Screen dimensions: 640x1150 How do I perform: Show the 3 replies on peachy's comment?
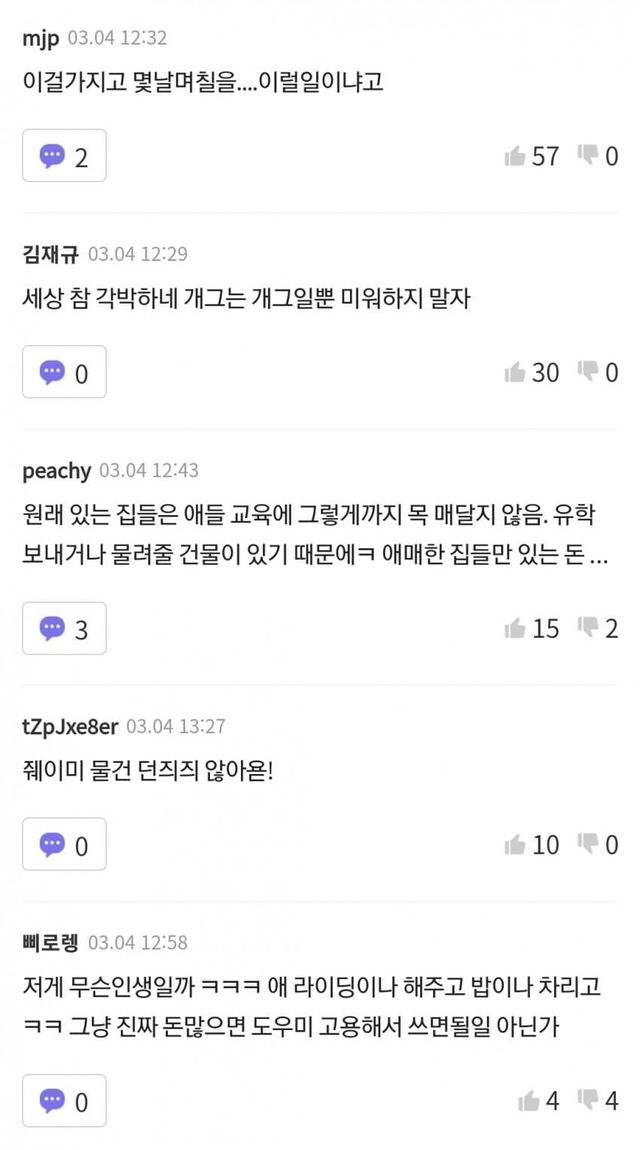coord(64,628)
